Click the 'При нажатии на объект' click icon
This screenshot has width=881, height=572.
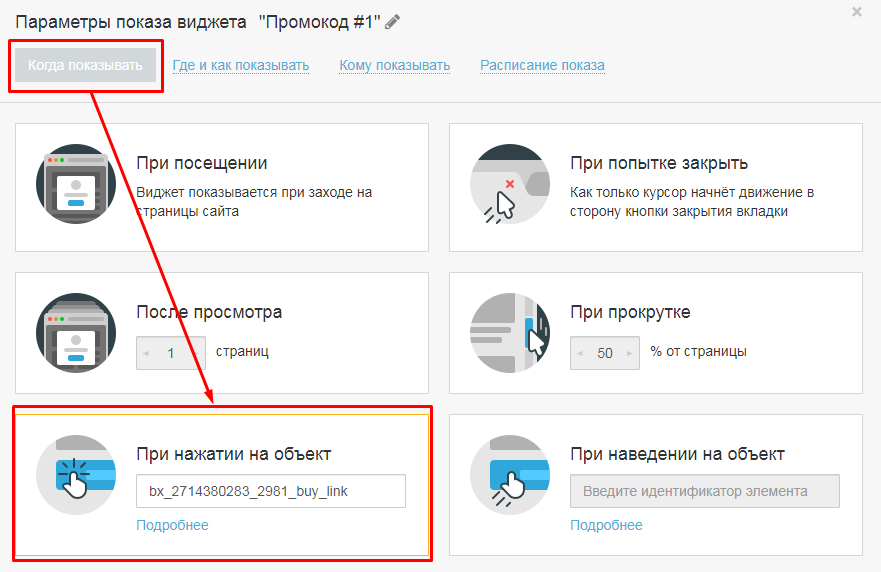coord(76,475)
